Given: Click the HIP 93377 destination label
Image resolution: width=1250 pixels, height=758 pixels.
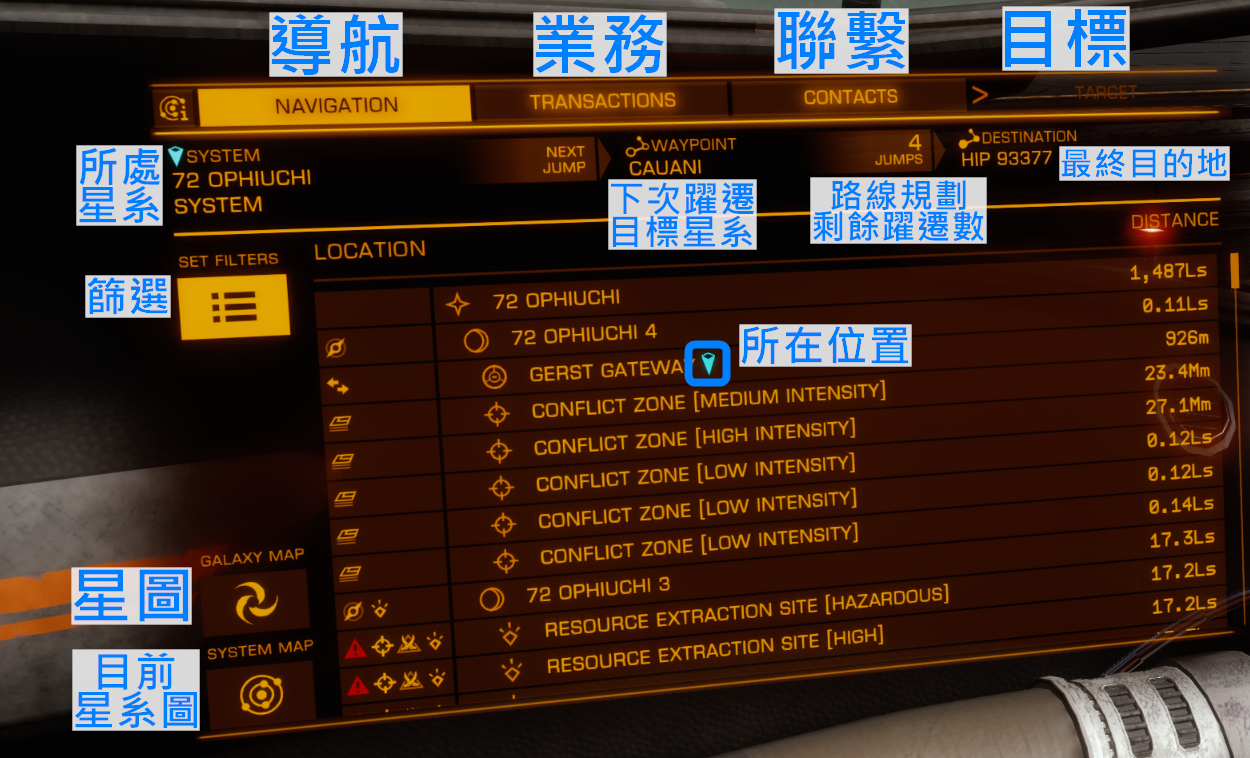Looking at the screenshot, I should tap(1006, 158).
